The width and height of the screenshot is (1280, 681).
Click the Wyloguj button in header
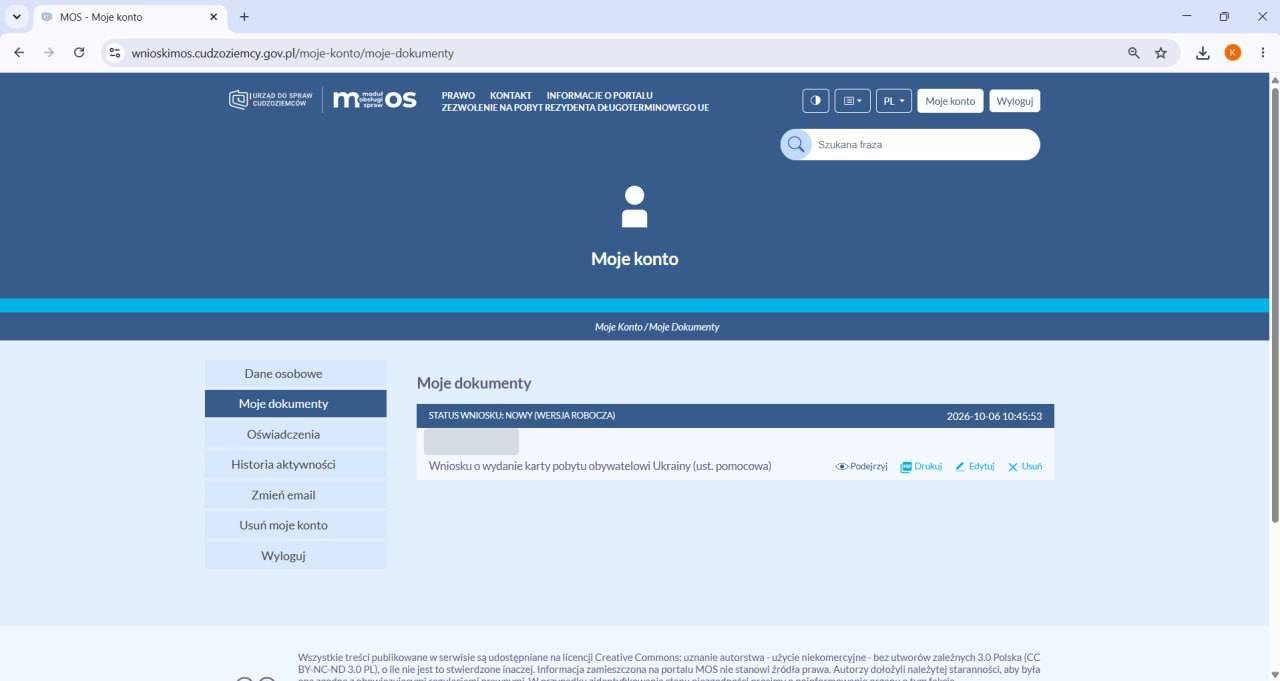1015,101
